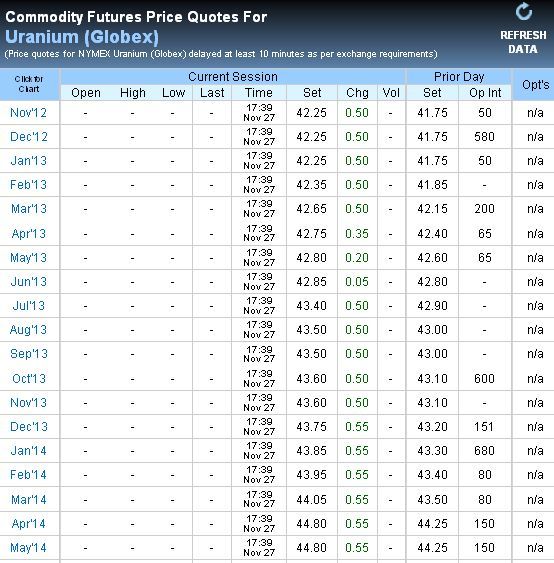Open the May'14 contract chart
The height and width of the screenshot is (563, 554).
28,548
